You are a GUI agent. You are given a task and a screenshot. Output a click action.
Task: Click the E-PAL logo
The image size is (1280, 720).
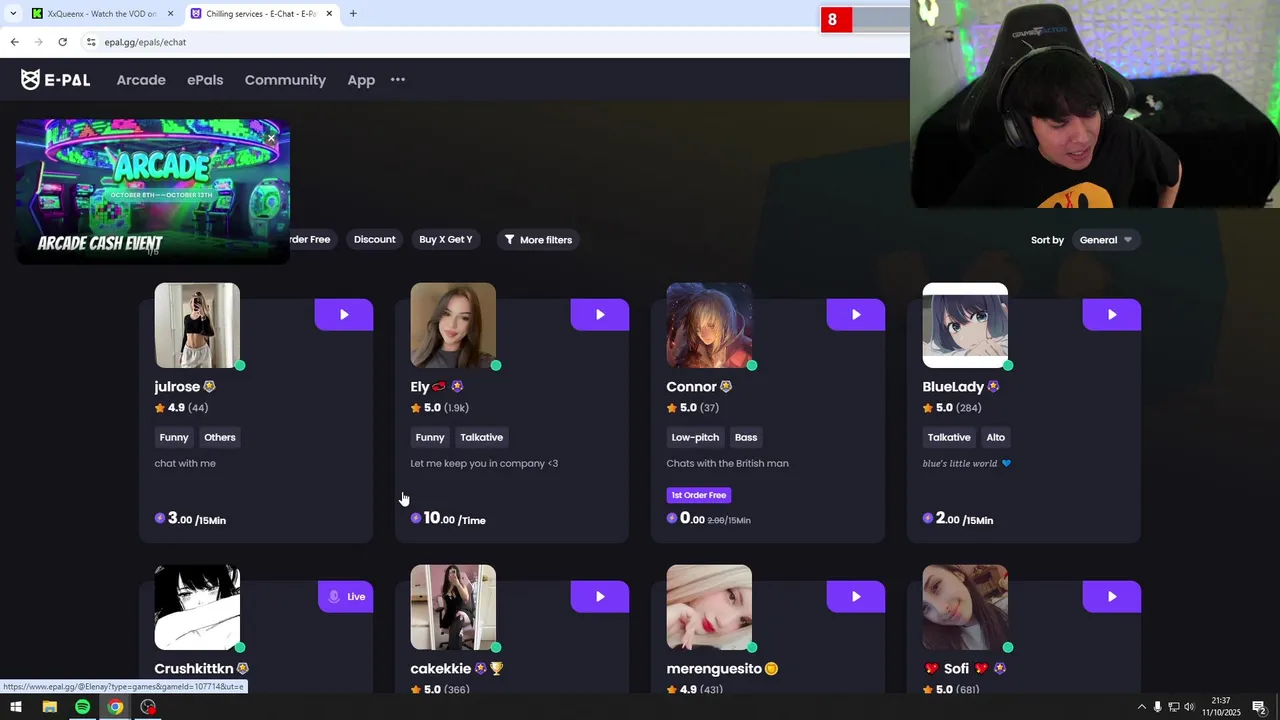(56, 80)
